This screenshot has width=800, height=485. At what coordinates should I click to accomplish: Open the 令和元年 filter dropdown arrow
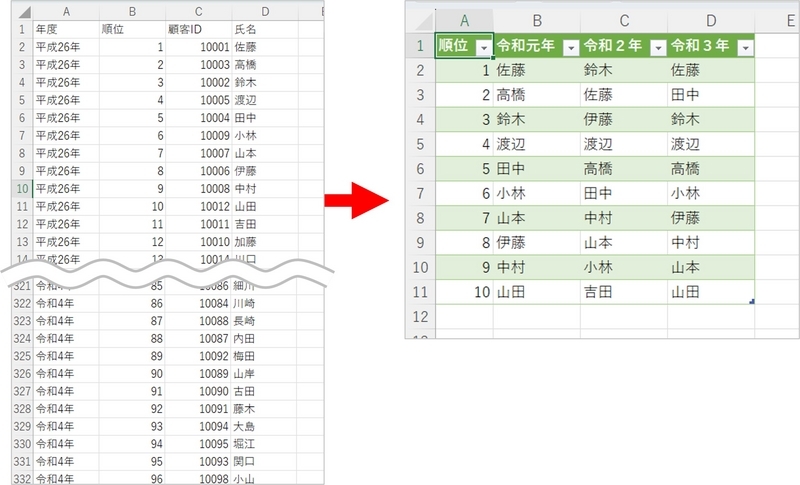pyautogui.click(x=570, y=47)
